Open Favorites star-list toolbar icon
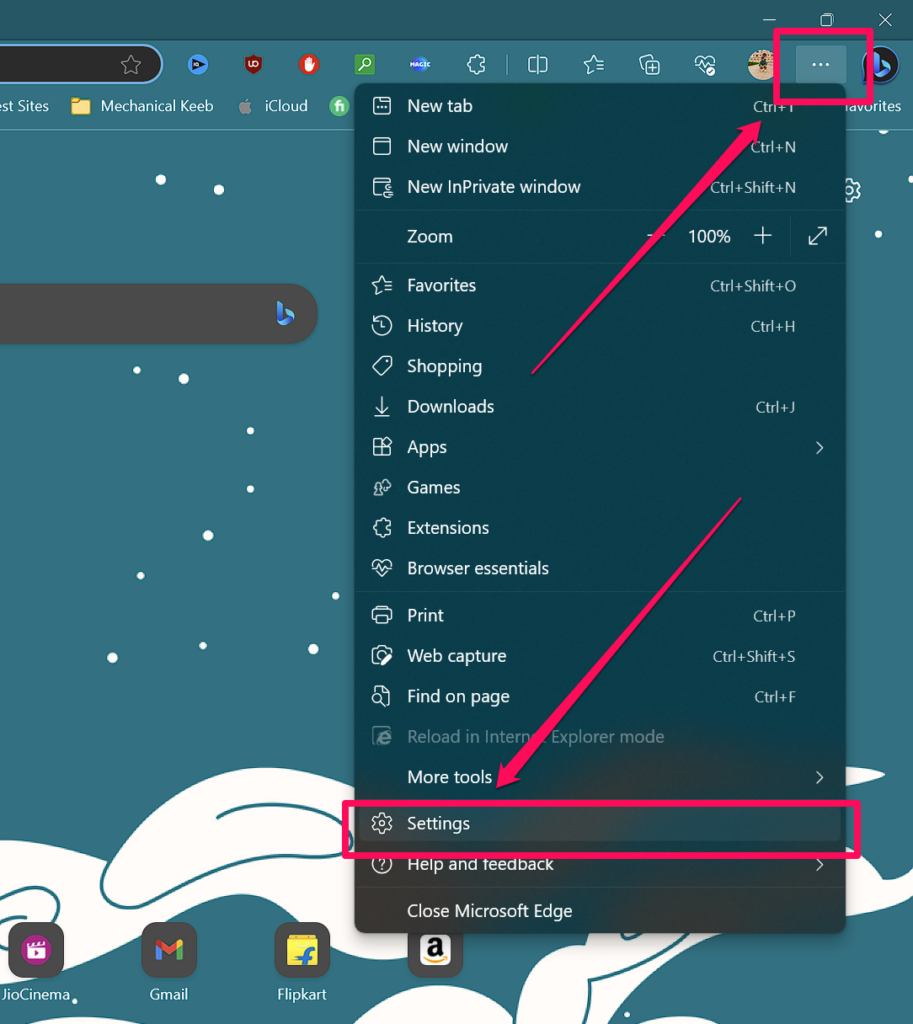The image size is (913, 1024). click(594, 65)
